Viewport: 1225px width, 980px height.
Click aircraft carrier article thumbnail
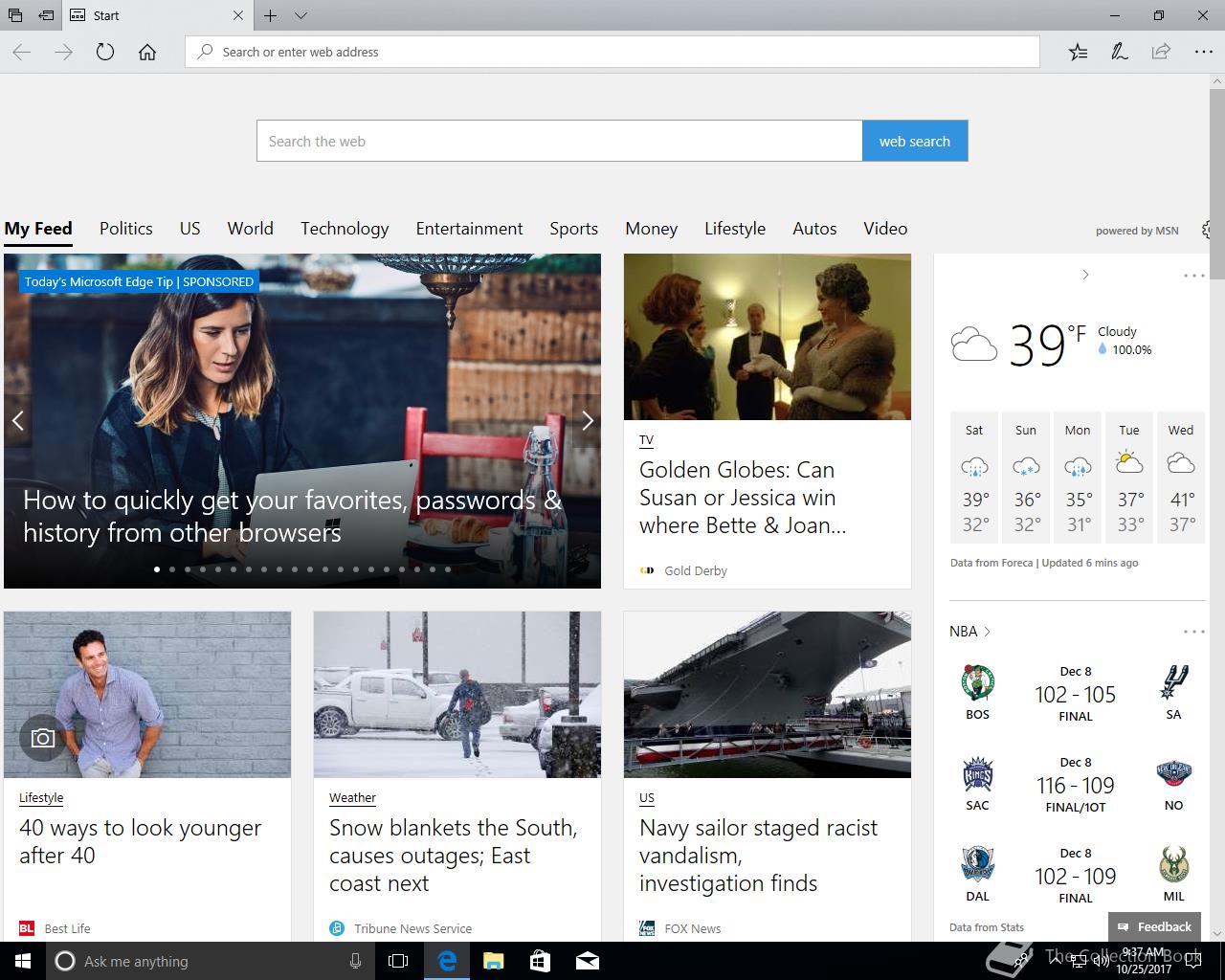[x=768, y=695]
